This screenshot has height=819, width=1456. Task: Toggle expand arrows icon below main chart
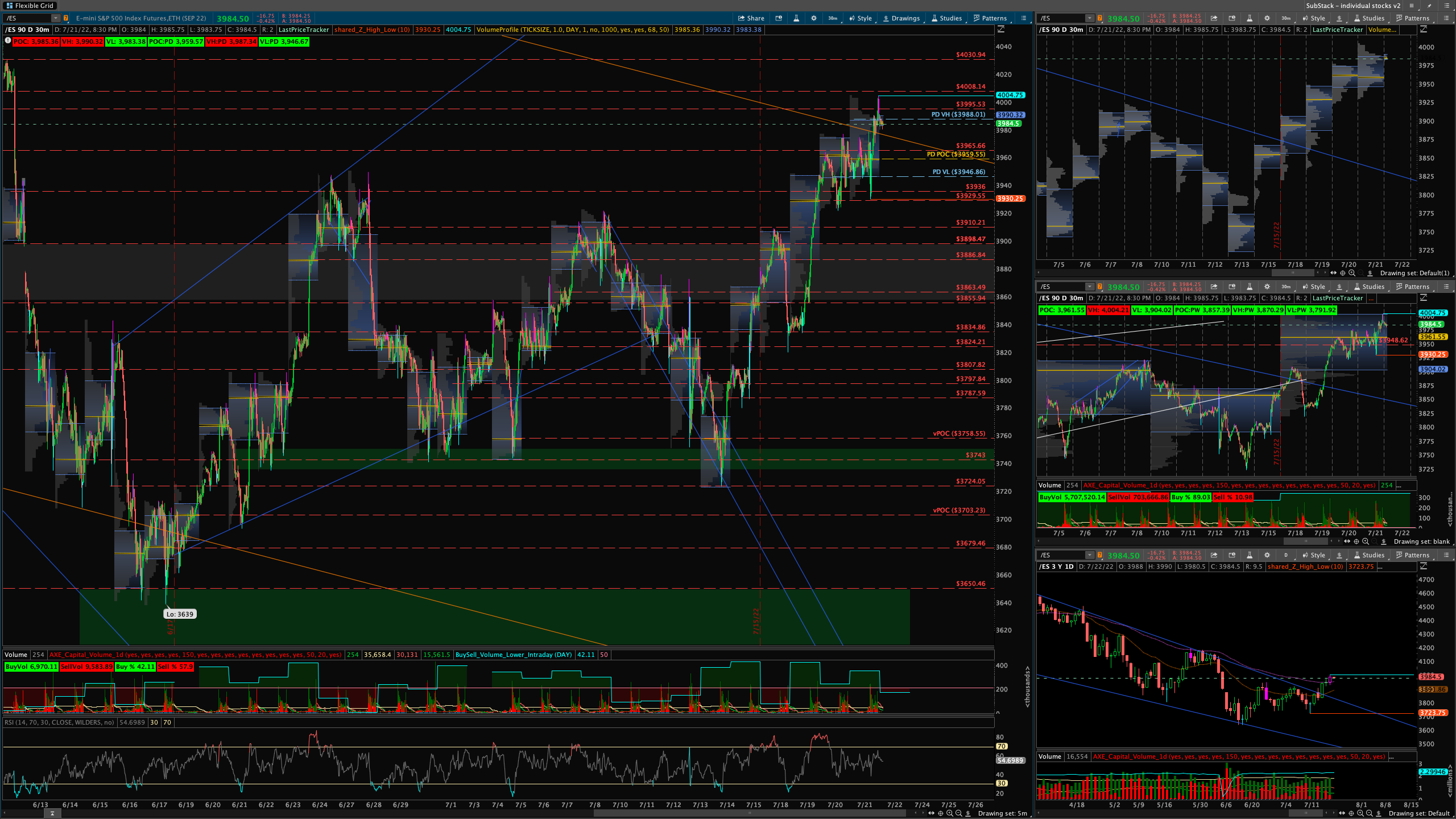[931, 813]
